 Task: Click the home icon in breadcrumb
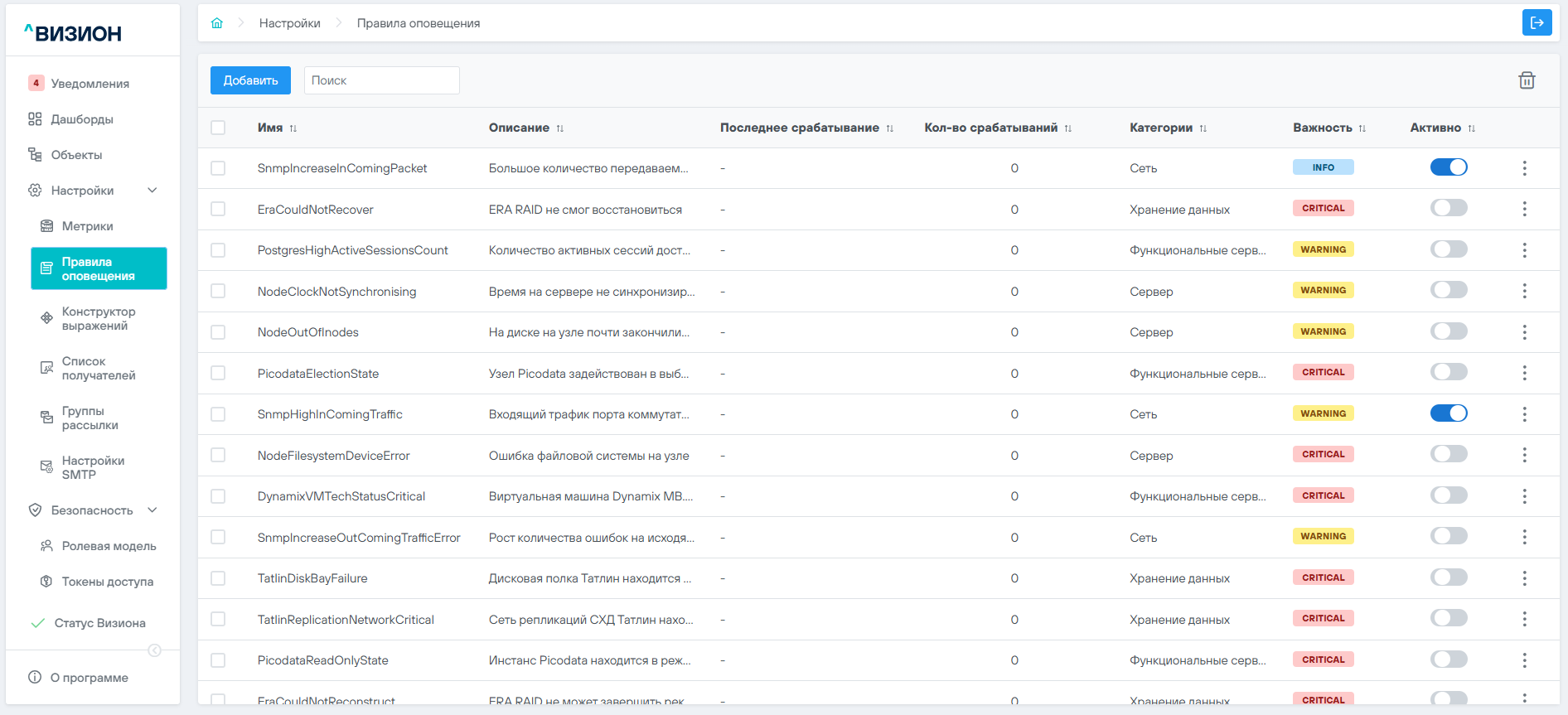click(x=217, y=23)
